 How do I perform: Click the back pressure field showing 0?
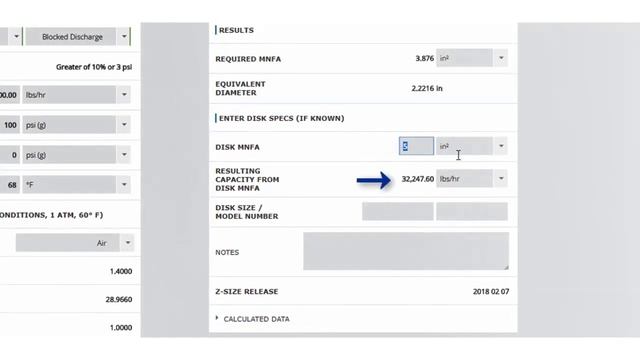click(x=9, y=155)
